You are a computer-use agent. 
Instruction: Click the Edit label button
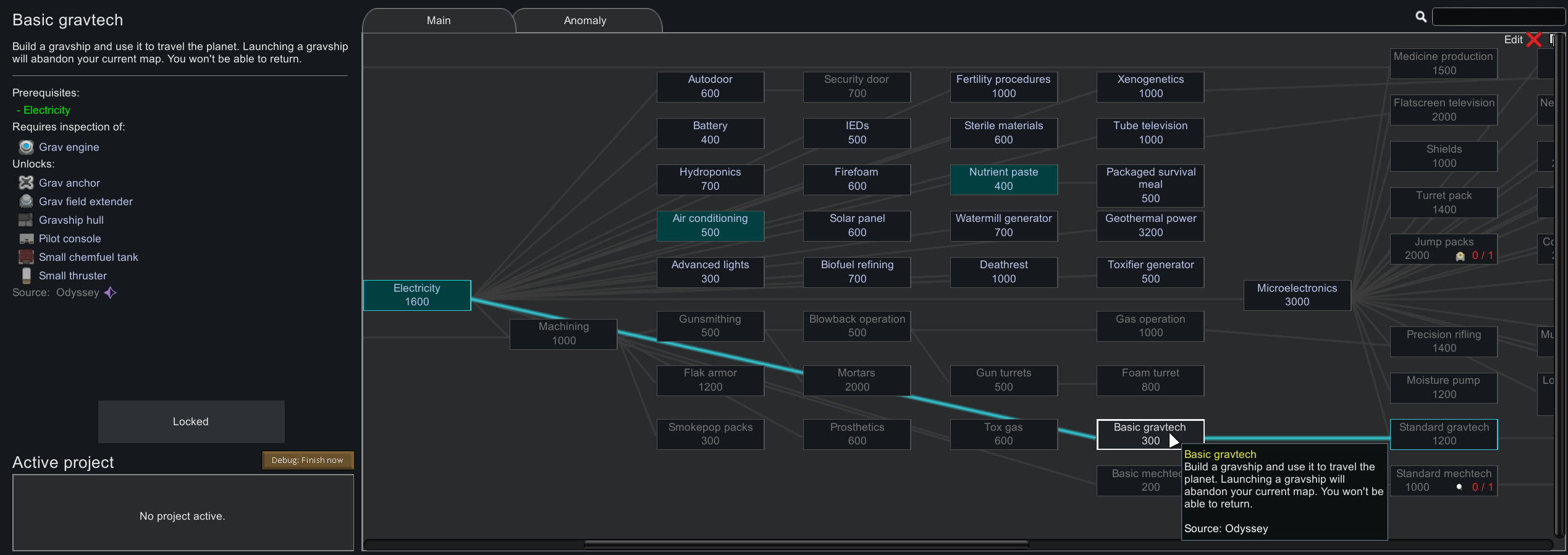pos(1513,40)
